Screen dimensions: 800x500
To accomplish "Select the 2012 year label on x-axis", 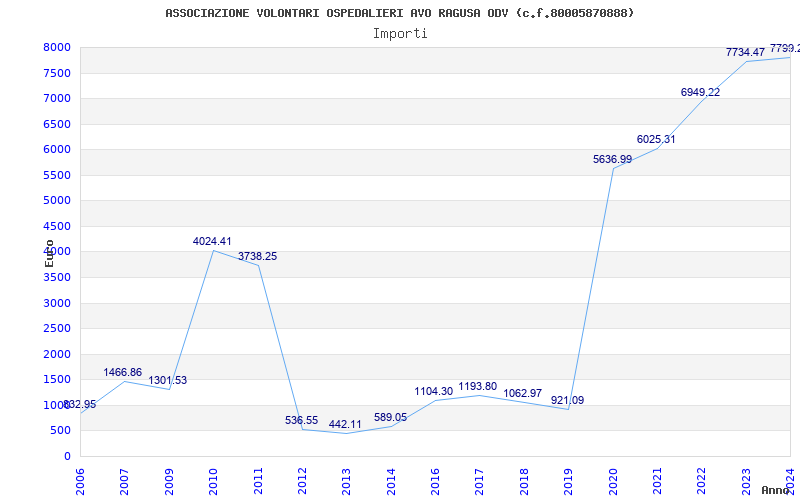I will pos(302,482).
